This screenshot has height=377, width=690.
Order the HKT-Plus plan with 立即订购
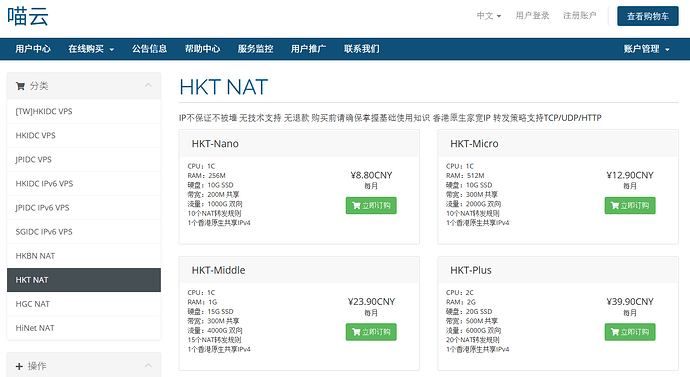coord(630,332)
